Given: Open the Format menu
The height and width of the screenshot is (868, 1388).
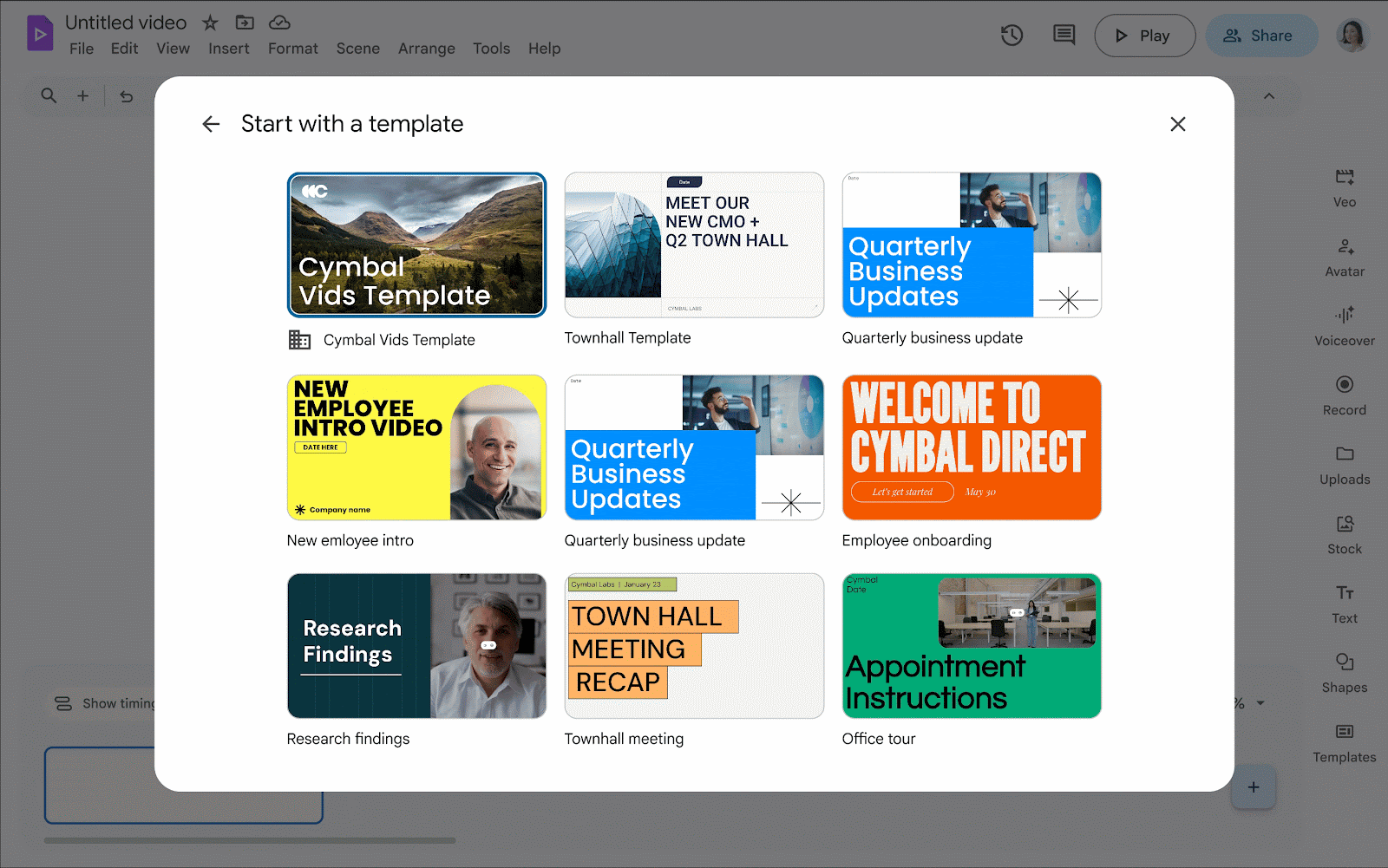Looking at the screenshot, I should 292,49.
